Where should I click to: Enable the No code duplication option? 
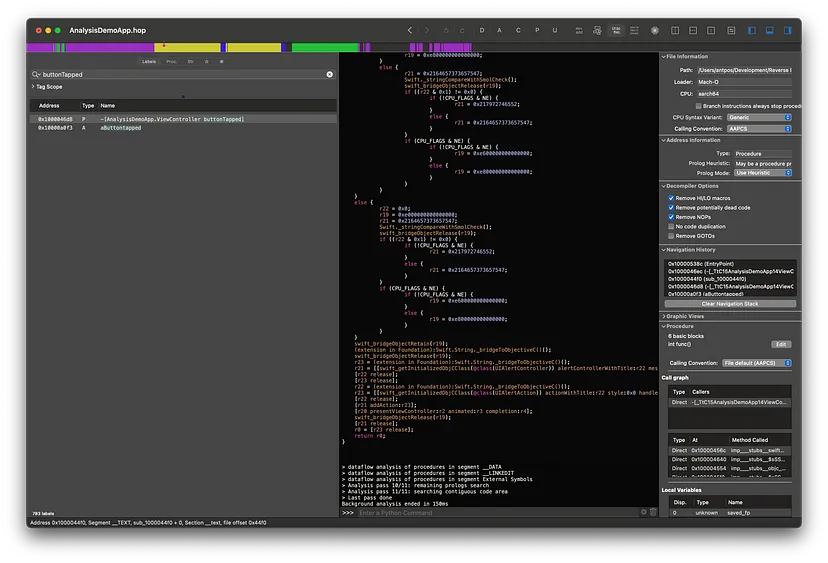click(x=671, y=226)
